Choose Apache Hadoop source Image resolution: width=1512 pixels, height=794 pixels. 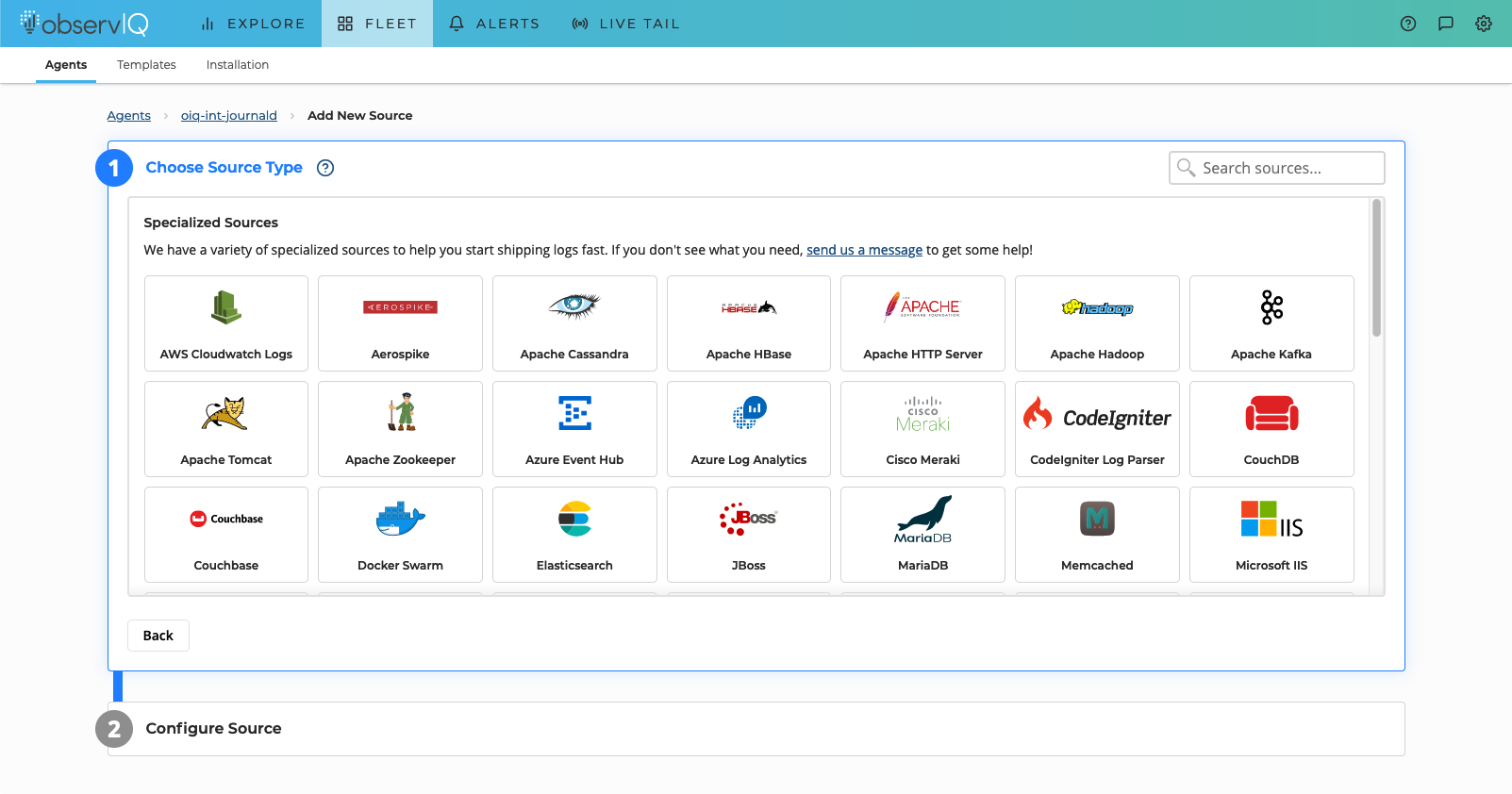click(1097, 323)
